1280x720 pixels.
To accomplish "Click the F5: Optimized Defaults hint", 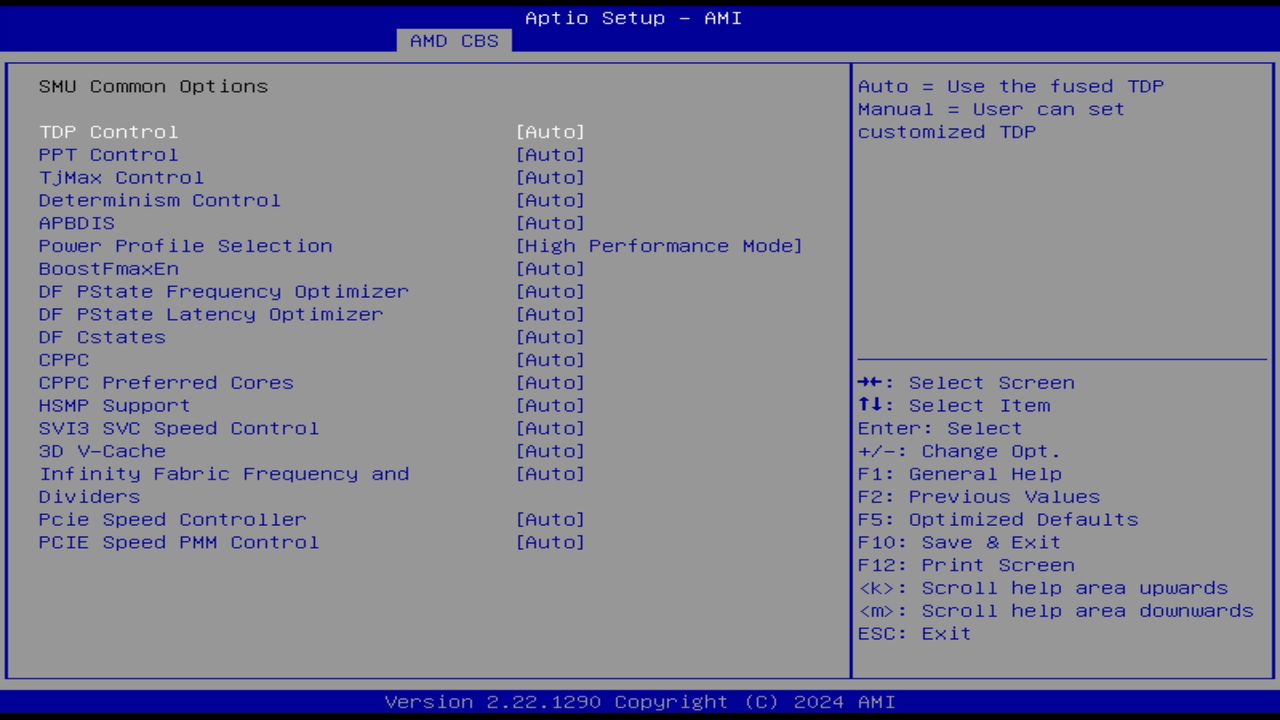I will click(x=998, y=520).
